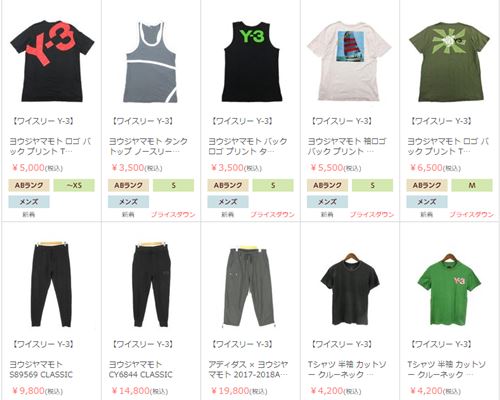Open the ヨウジヤマモト 袖ロゴ バックプリント title link
This screenshot has width=500, height=400.
(x=347, y=146)
